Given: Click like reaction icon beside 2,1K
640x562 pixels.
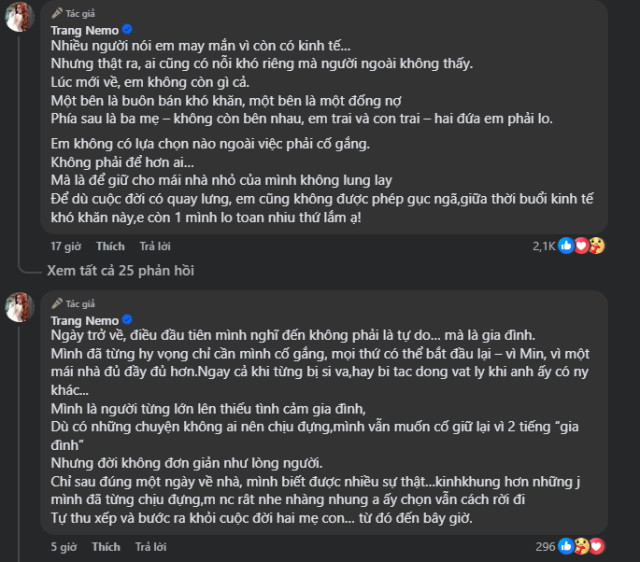Looking at the screenshot, I should pyautogui.click(x=566, y=246).
